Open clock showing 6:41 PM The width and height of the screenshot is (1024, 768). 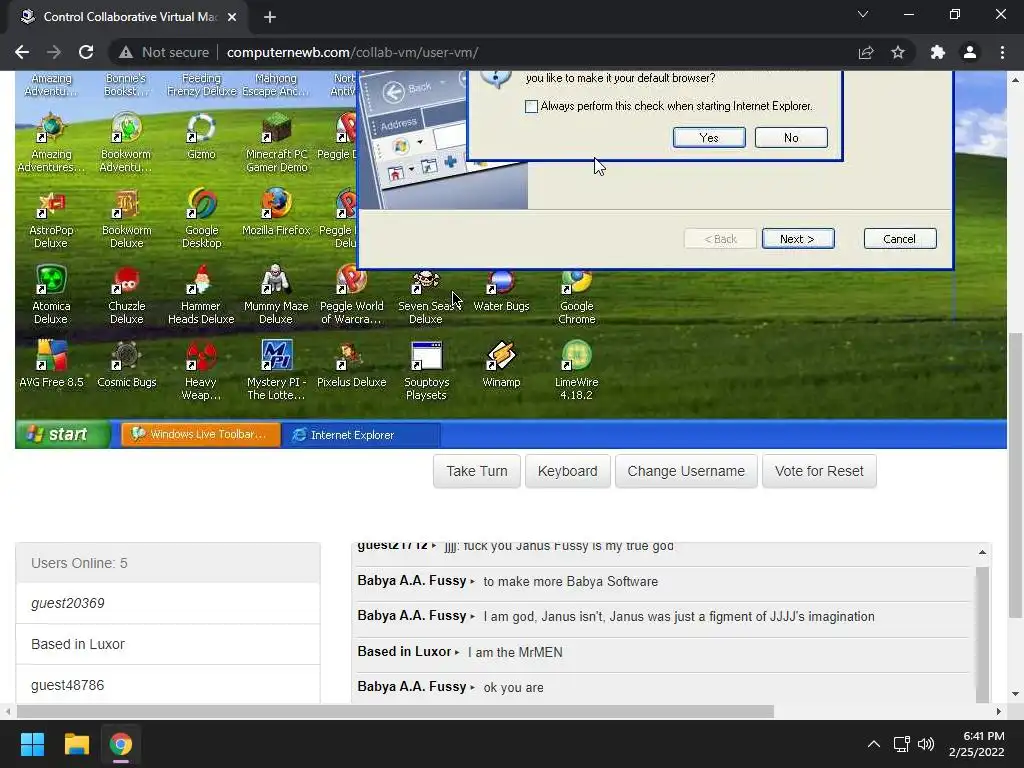(976, 744)
